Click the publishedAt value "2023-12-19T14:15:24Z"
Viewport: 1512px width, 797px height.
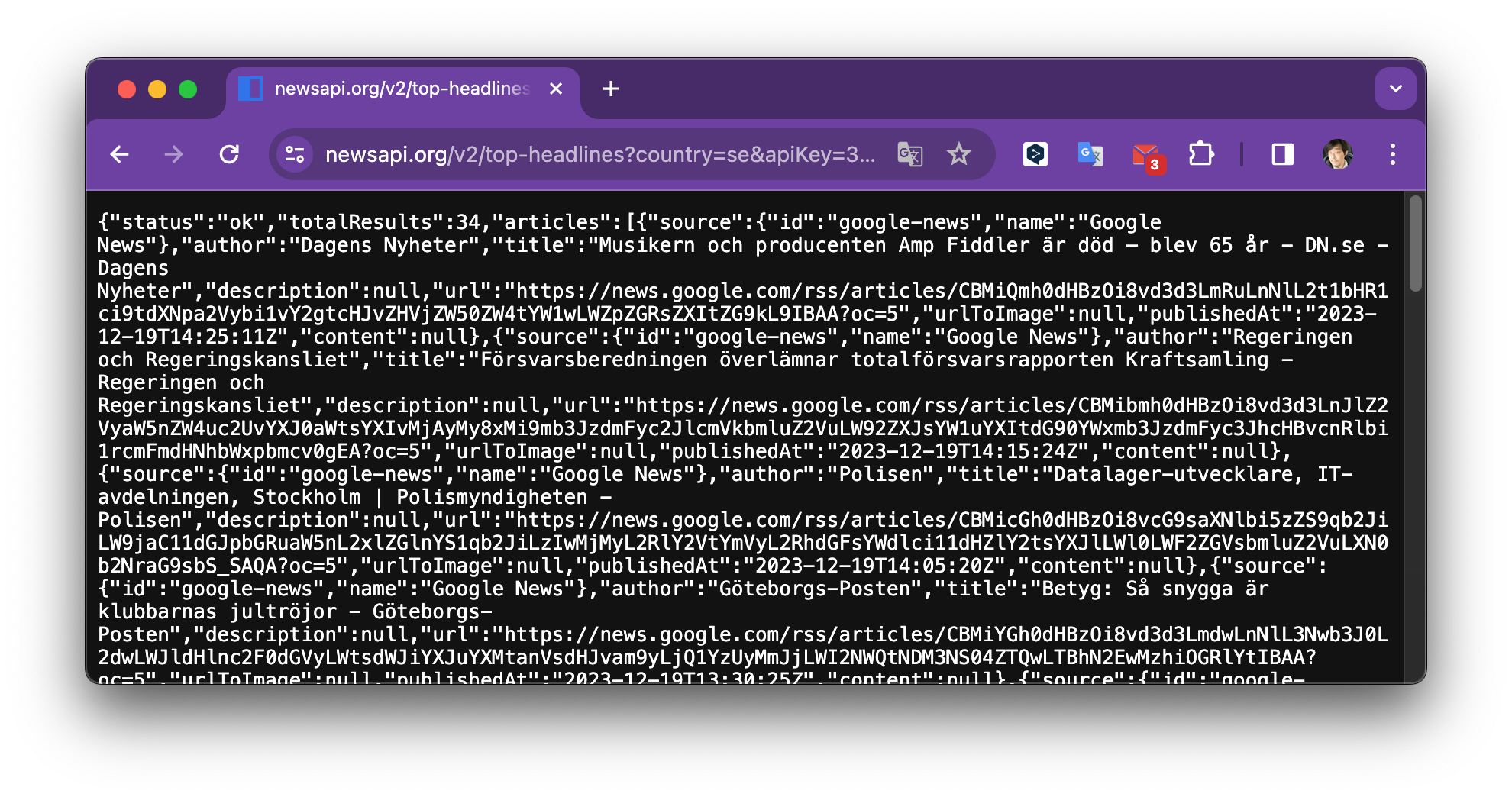click(x=959, y=451)
